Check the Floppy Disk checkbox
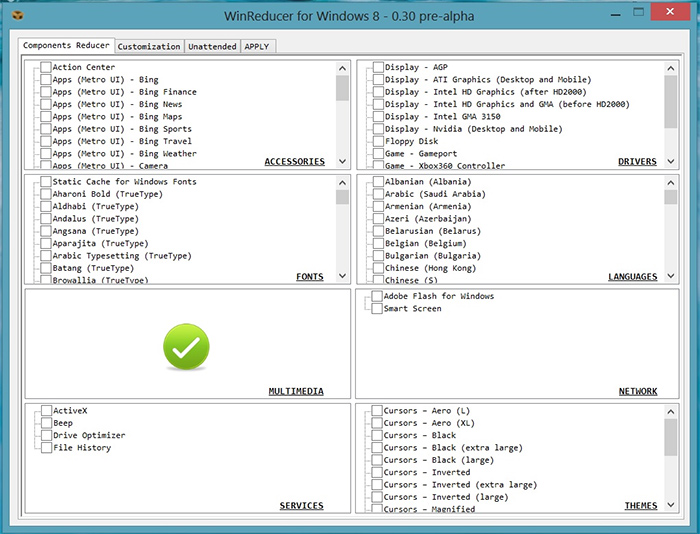The width and height of the screenshot is (700, 534). coord(378,141)
